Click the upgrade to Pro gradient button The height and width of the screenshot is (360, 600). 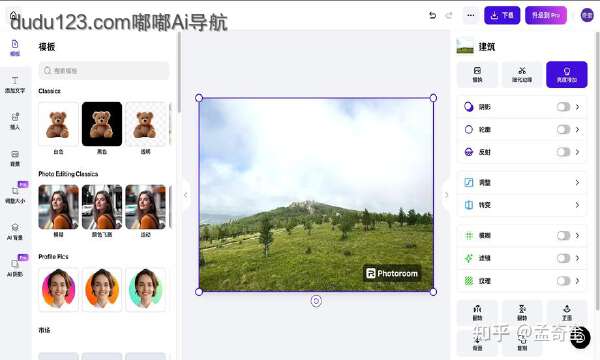click(x=546, y=15)
